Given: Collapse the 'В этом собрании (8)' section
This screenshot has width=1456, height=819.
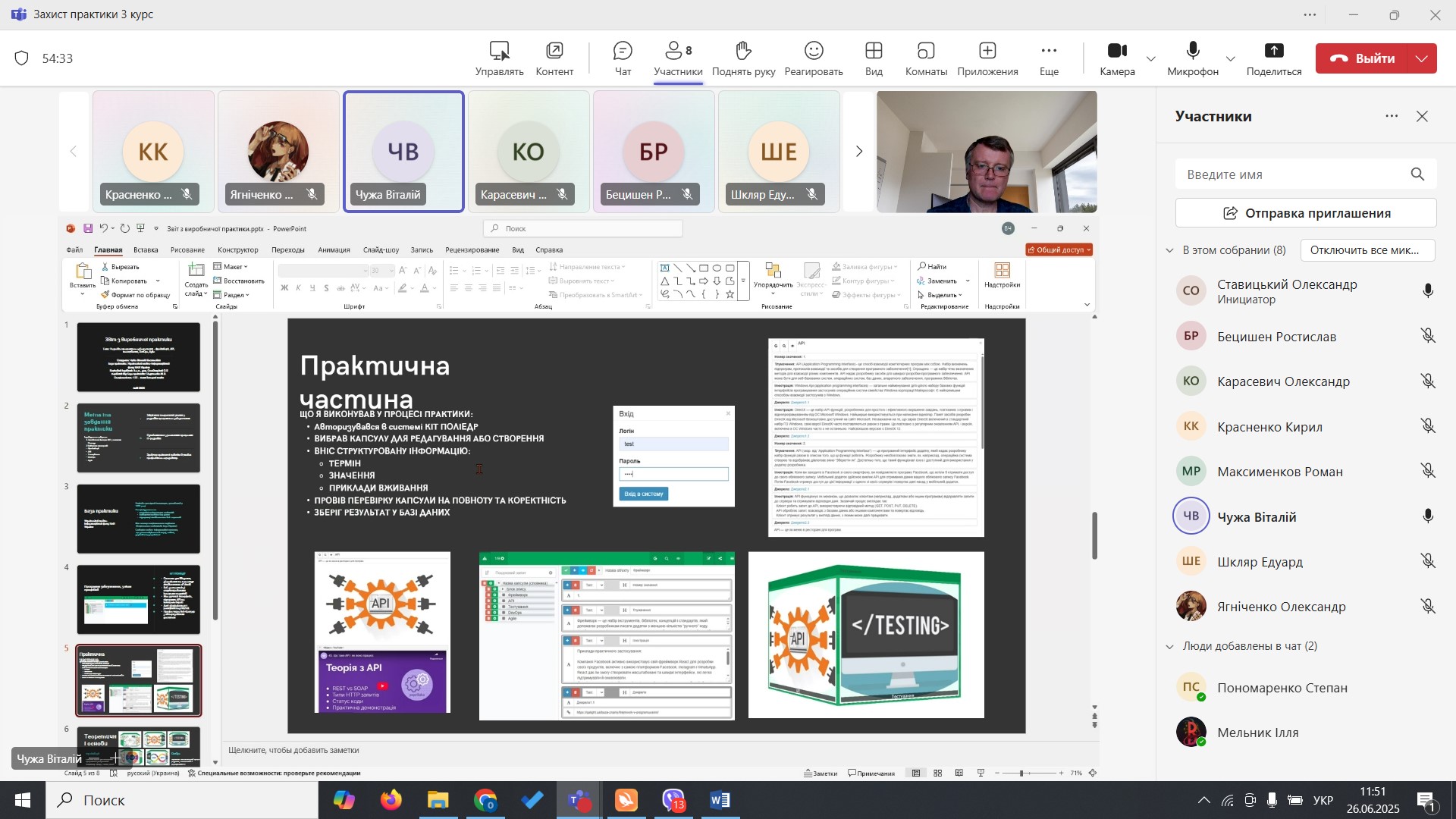Looking at the screenshot, I should [1170, 250].
